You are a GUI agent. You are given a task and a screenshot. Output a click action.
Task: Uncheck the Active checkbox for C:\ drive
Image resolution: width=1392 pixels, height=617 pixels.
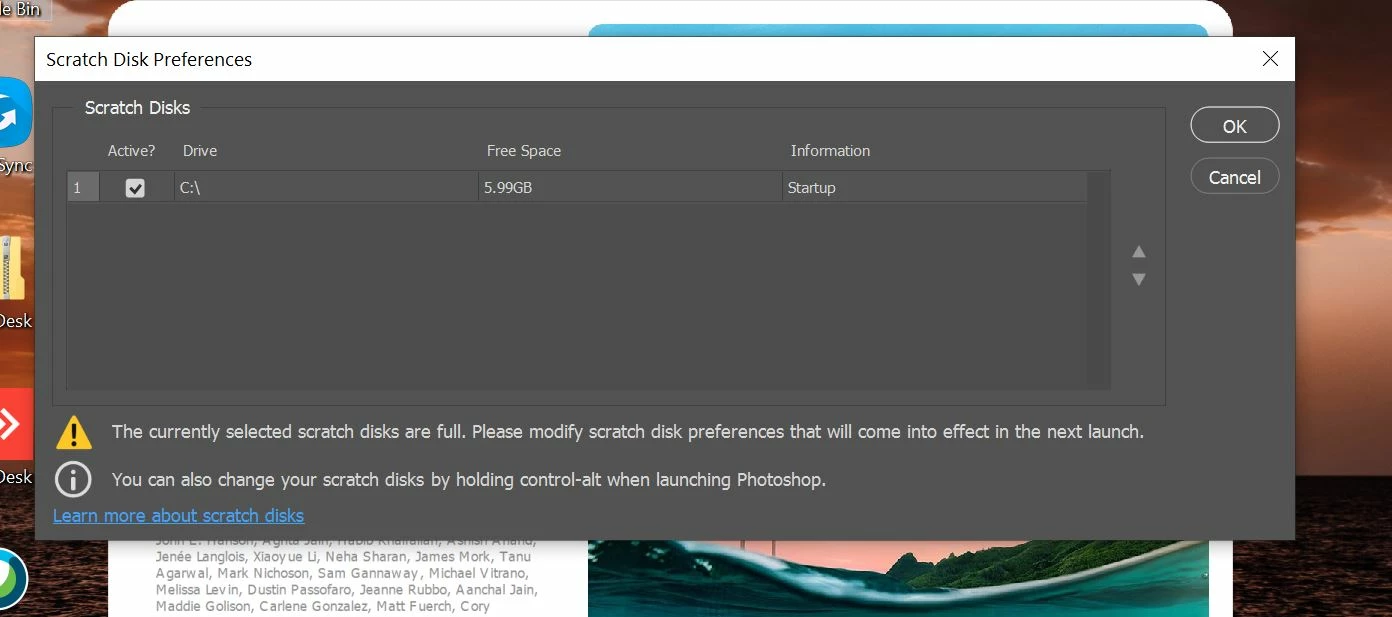(135, 188)
